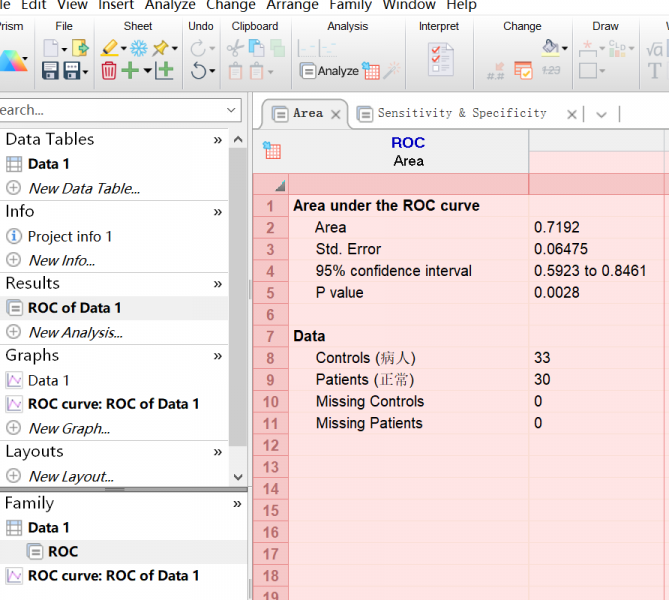Click New Layout link
This screenshot has height=600, width=669.
(x=71, y=476)
